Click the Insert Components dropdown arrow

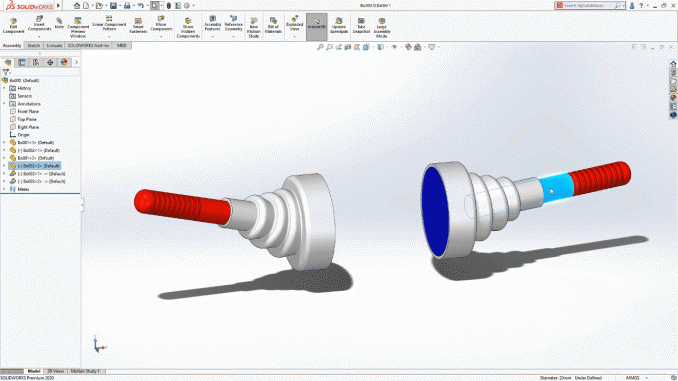[39, 37]
